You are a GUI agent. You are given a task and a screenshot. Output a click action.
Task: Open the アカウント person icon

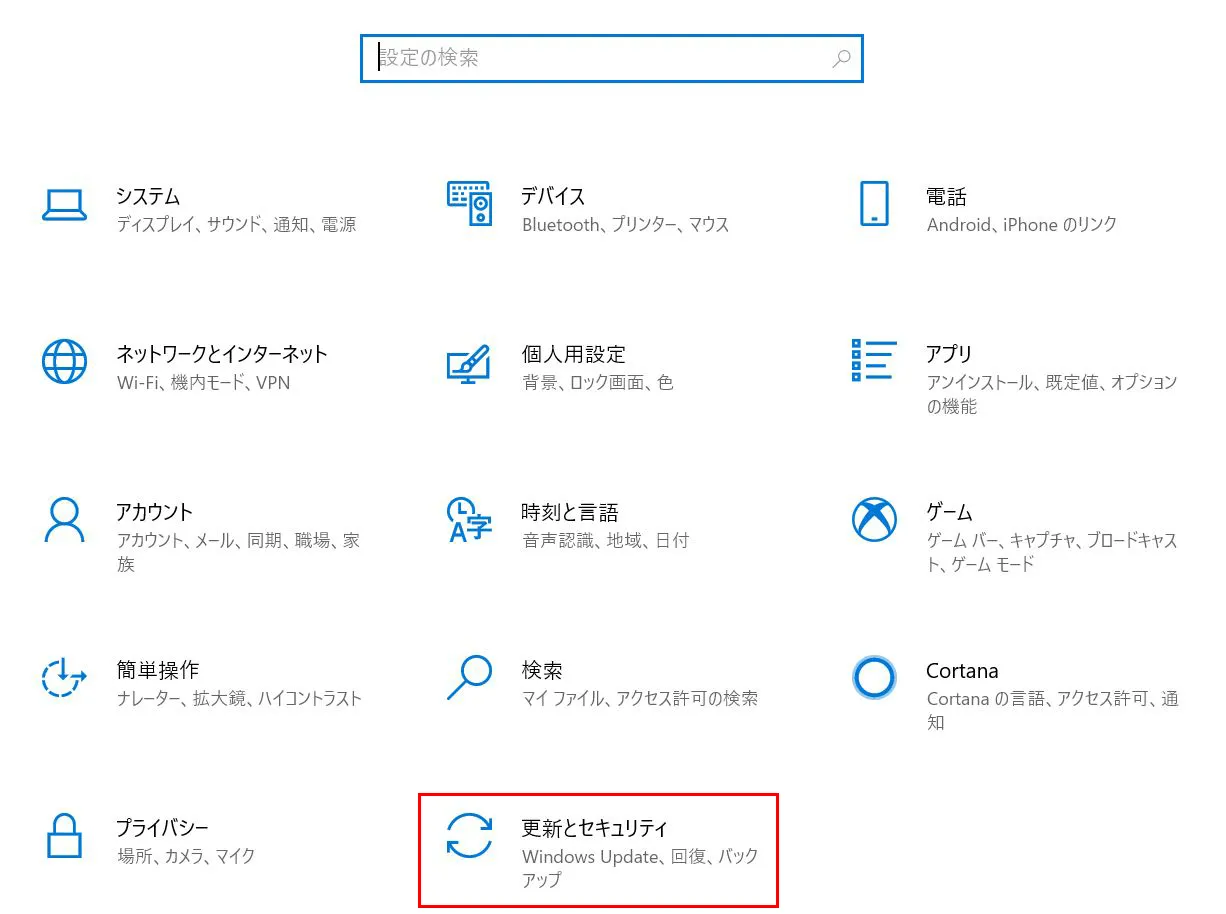(x=64, y=519)
